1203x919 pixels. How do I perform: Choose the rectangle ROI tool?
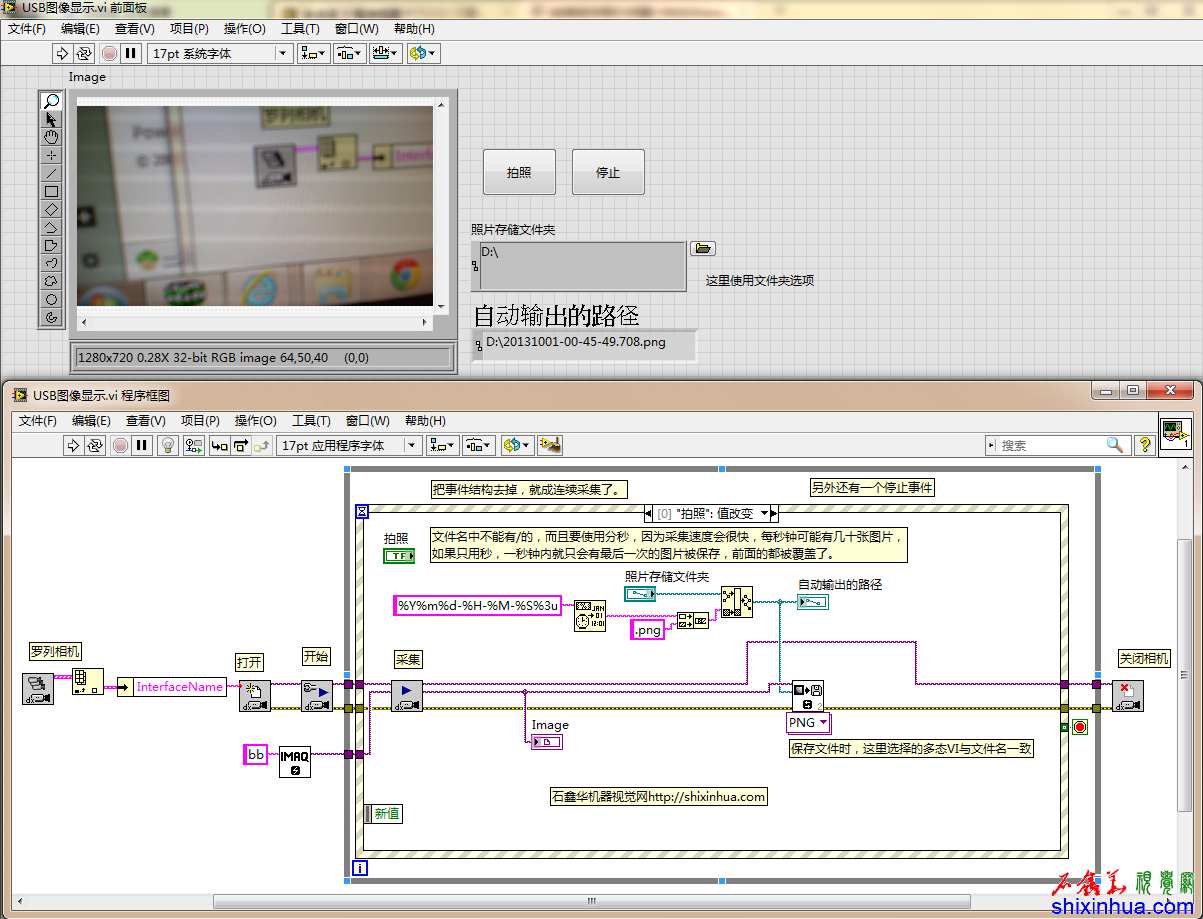coord(52,191)
